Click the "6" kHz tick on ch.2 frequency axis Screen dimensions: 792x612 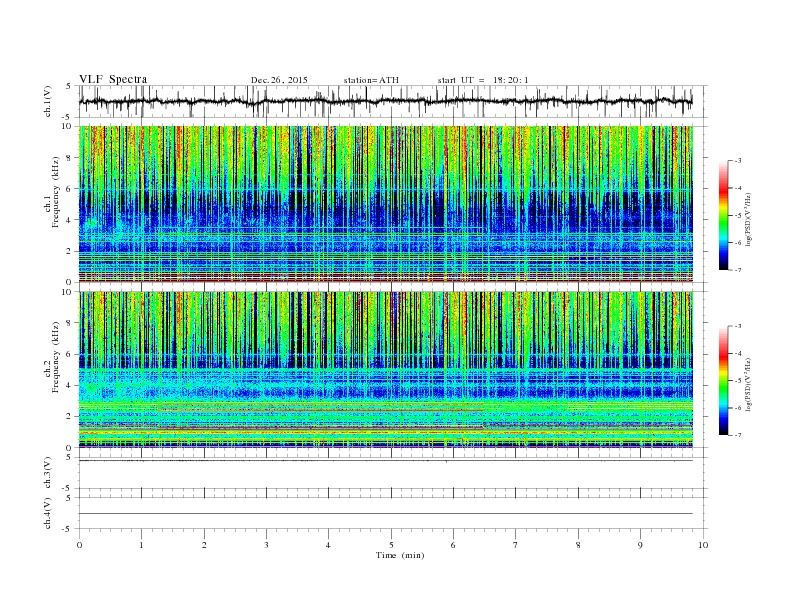point(70,354)
